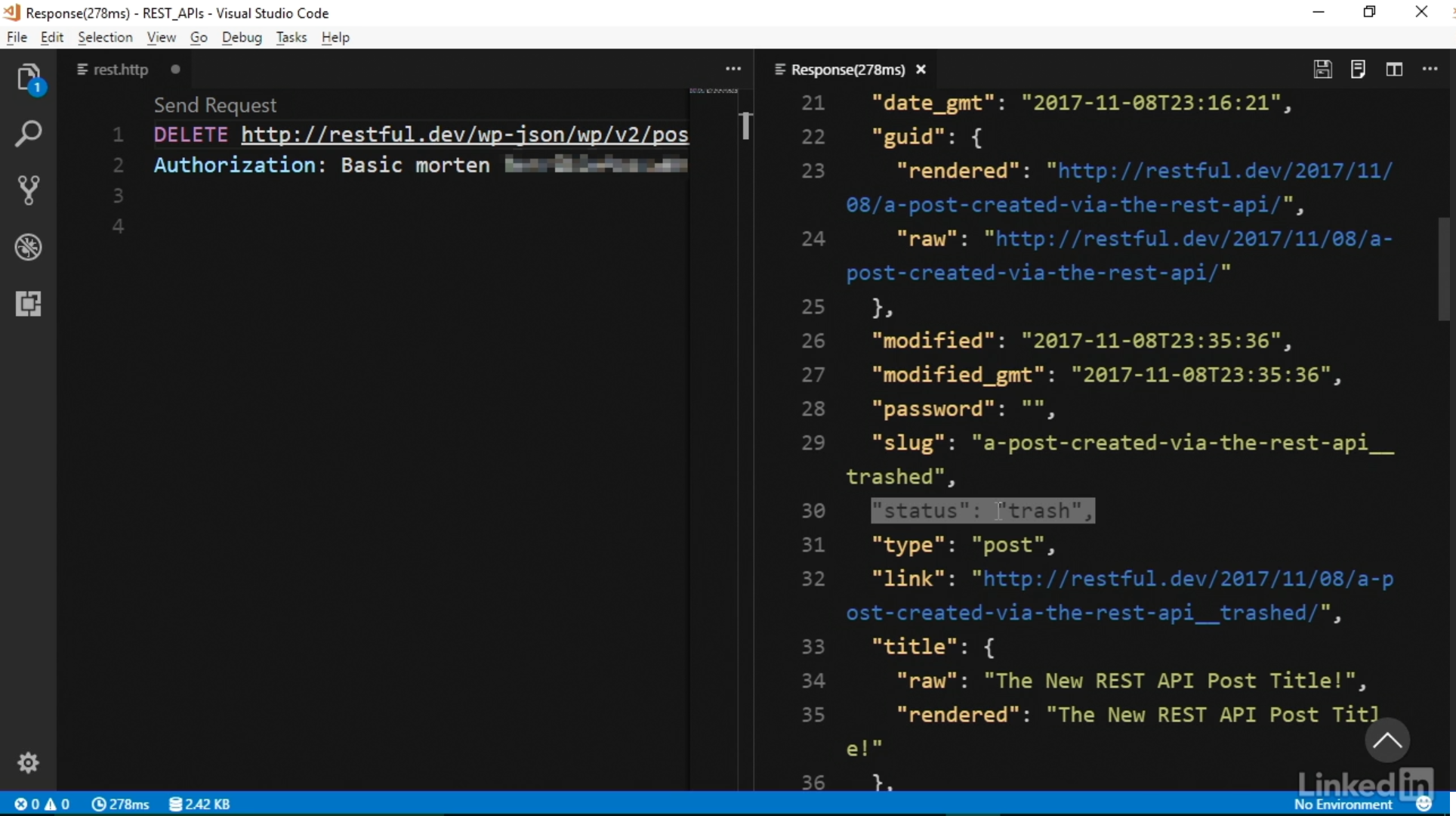Open the Go menu

(199, 37)
